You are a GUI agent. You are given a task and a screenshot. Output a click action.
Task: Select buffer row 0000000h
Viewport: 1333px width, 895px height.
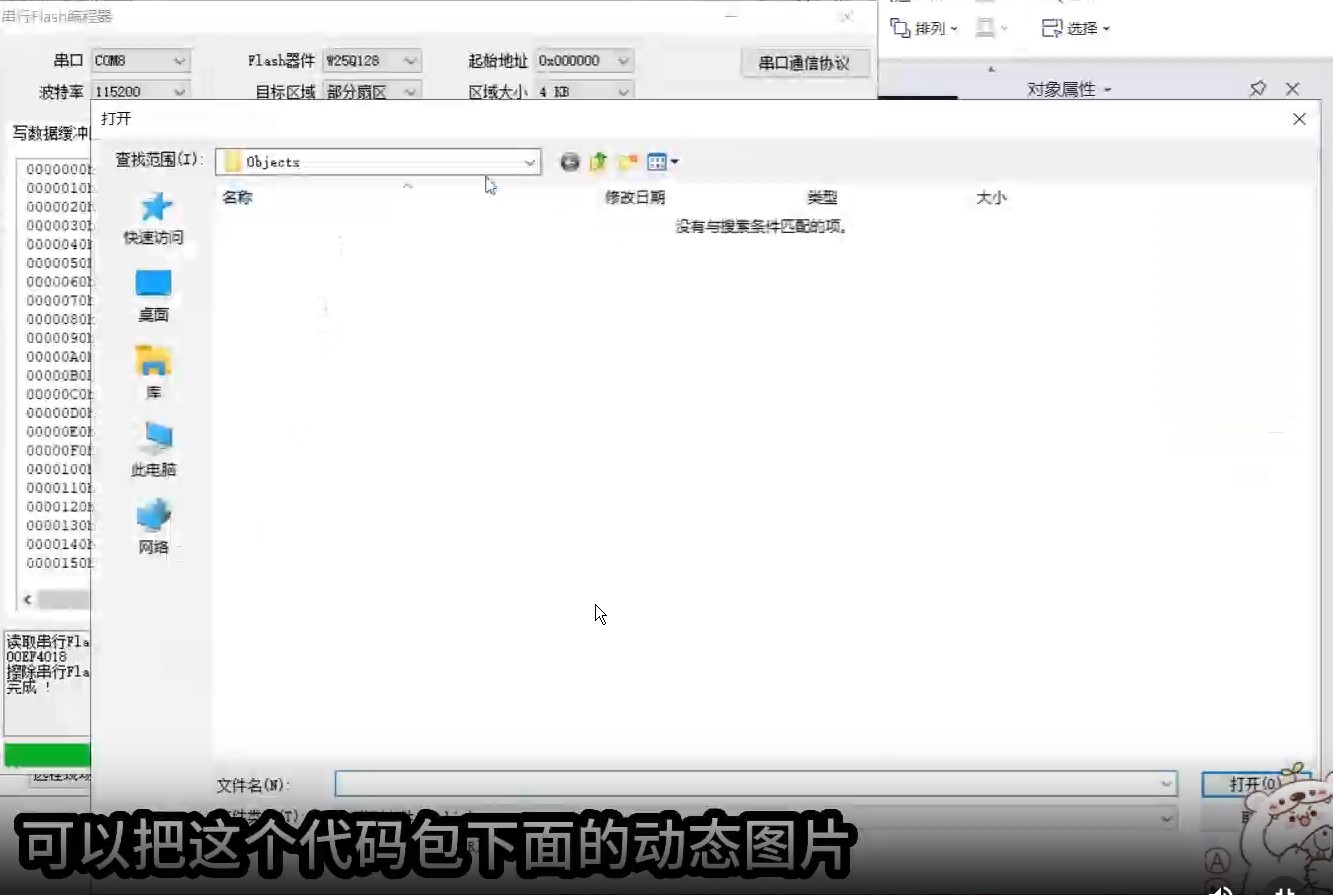pos(58,169)
